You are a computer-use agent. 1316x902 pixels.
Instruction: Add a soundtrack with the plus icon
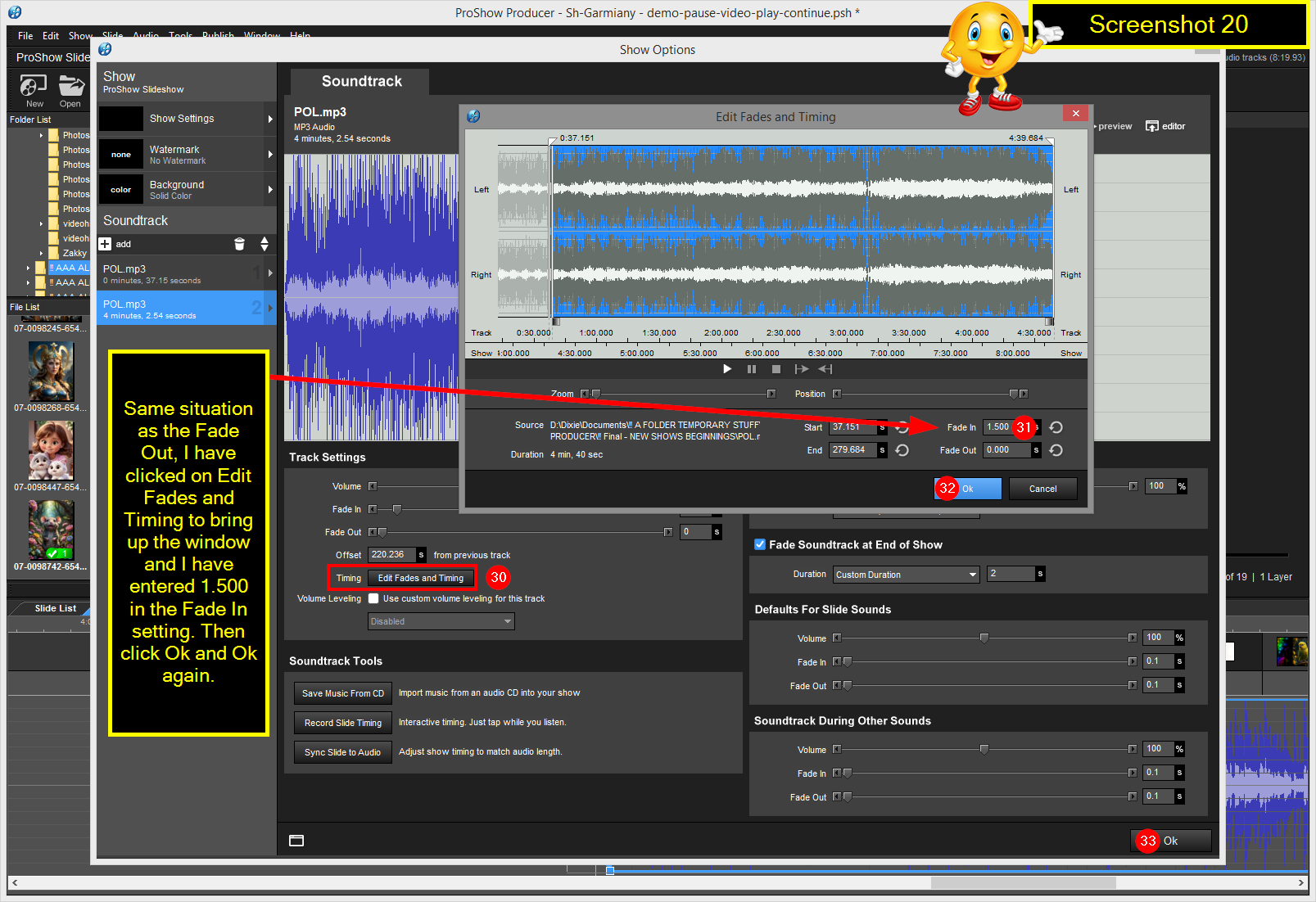click(105, 244)
